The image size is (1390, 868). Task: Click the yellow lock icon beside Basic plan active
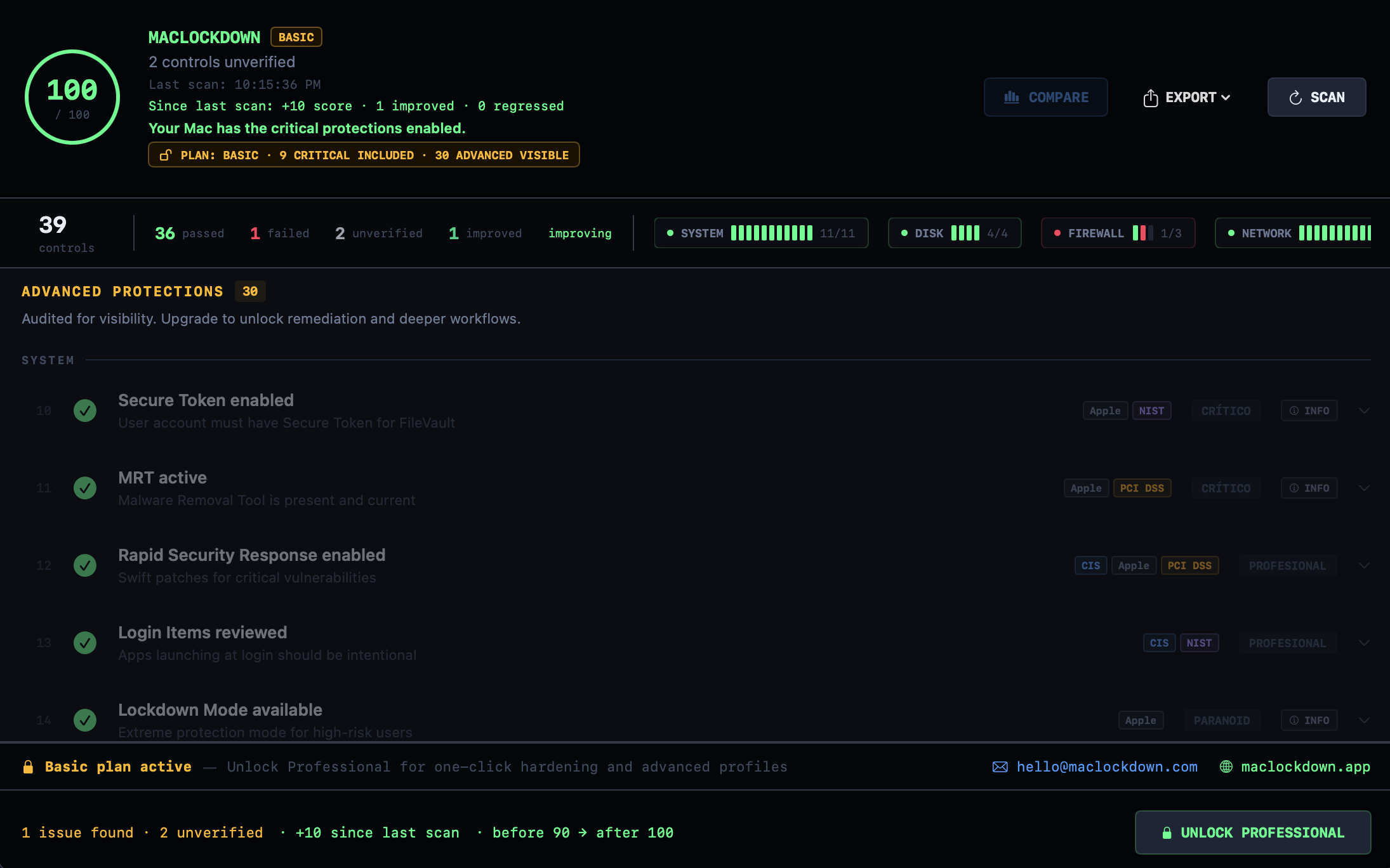28,766
